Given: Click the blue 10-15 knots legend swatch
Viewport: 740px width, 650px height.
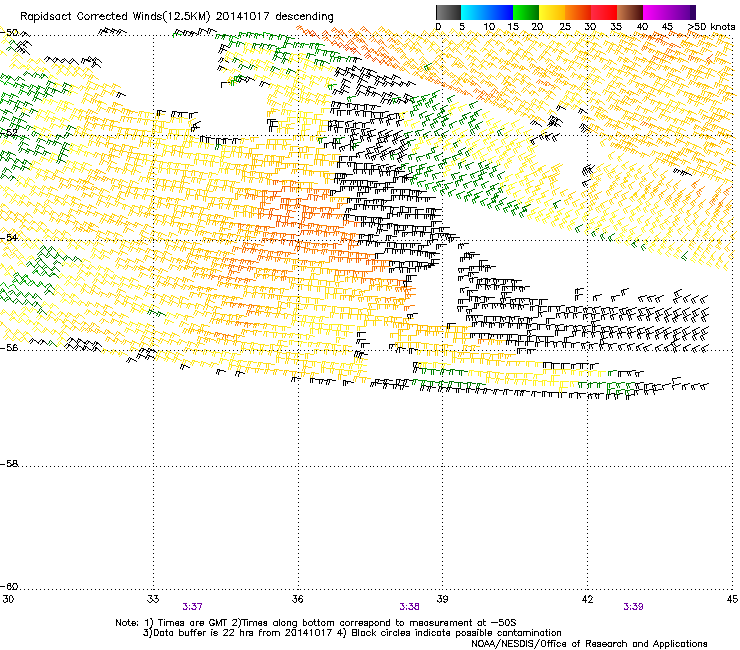Looking at the screenshot, I should (500, 12).
